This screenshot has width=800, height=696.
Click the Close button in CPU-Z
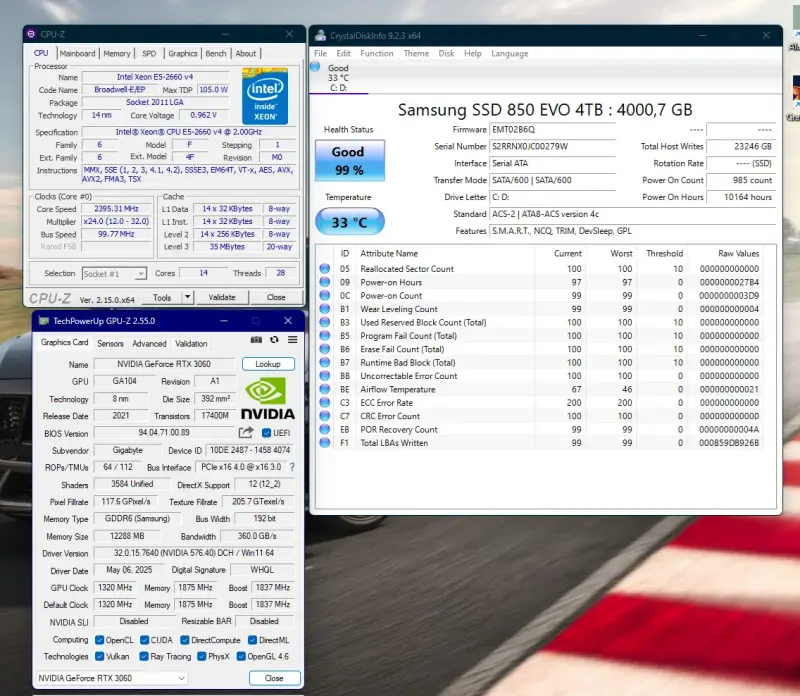point(276,297)
